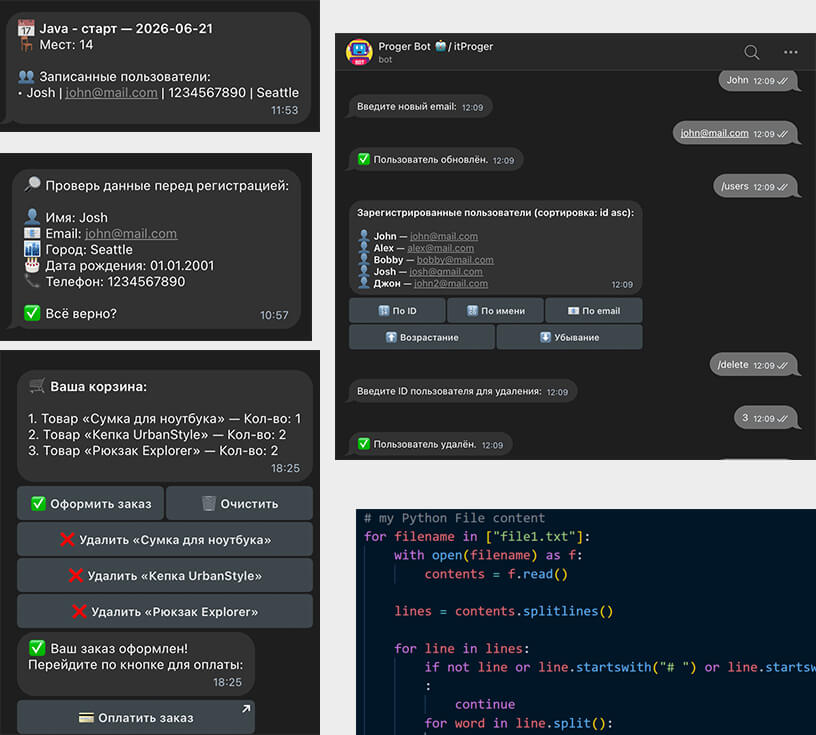Click cart line «Товар «Сумка для ноутбука»»
816x735 pixels.
point(164,419)
